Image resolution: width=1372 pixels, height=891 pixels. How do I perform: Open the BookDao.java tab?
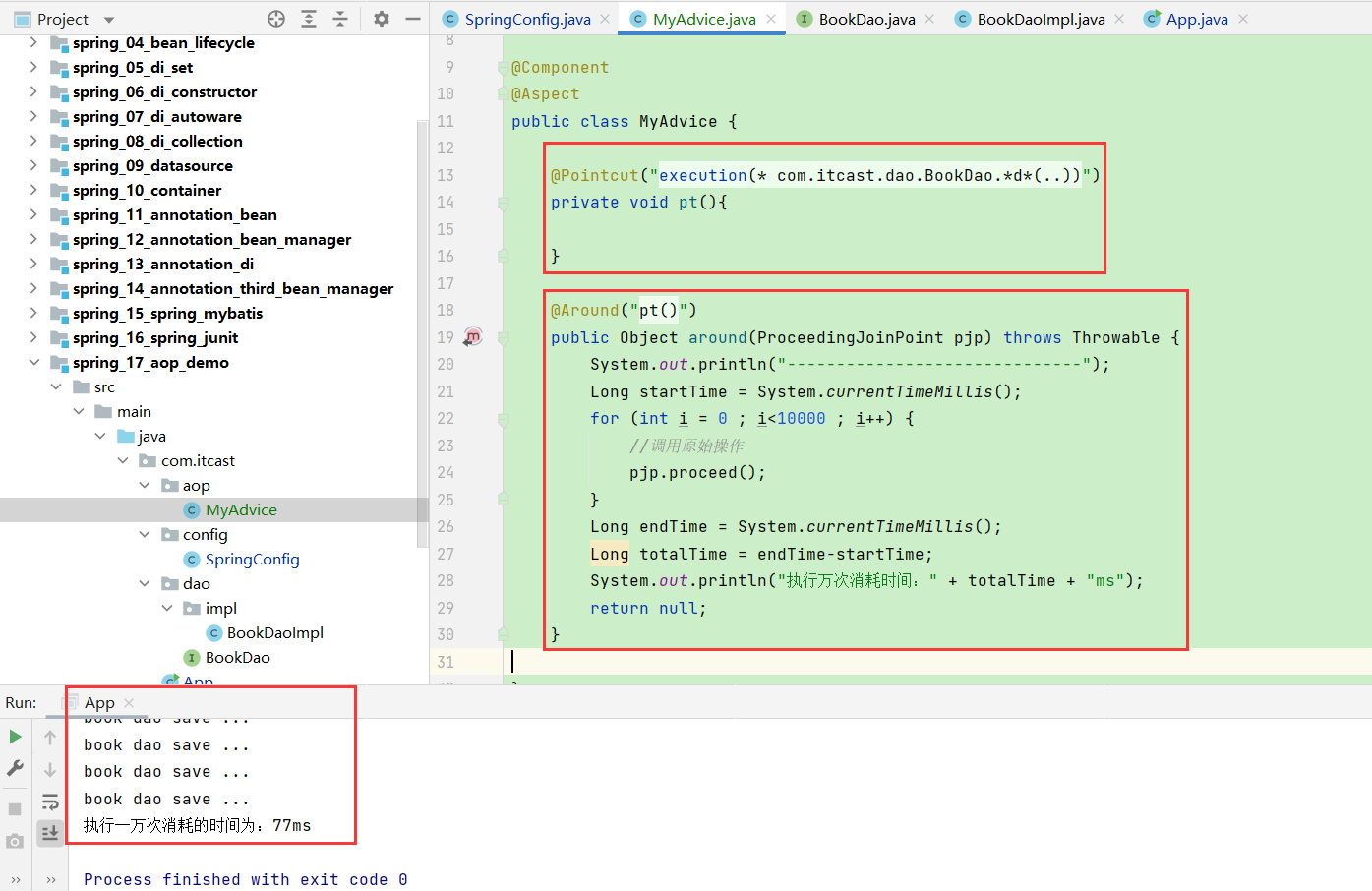pos(866,19)
